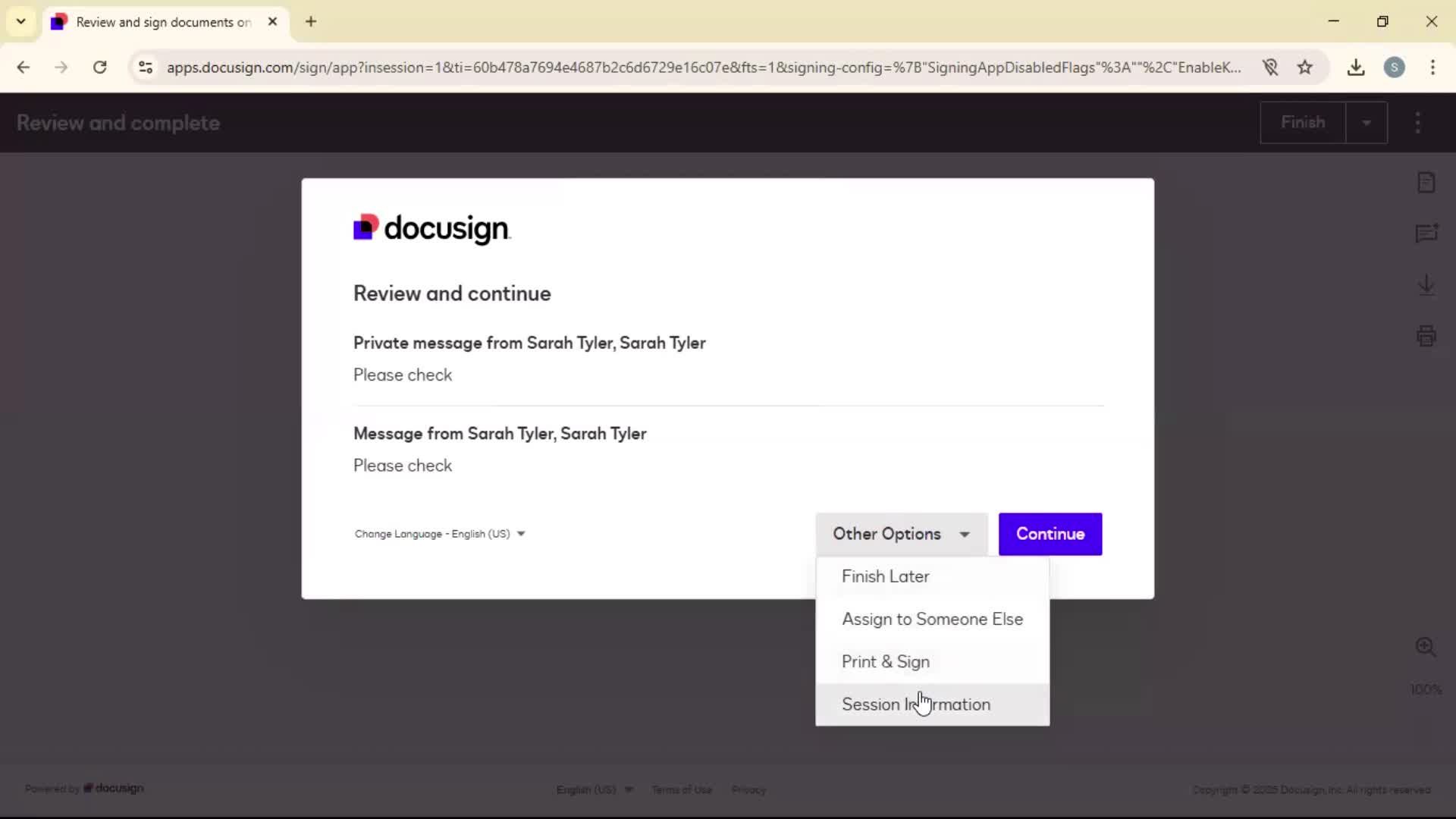Expand Change Language English (US) selector
Image resolution: width=1456 pixels, height=819 pixels.
[x=440, y=534]
